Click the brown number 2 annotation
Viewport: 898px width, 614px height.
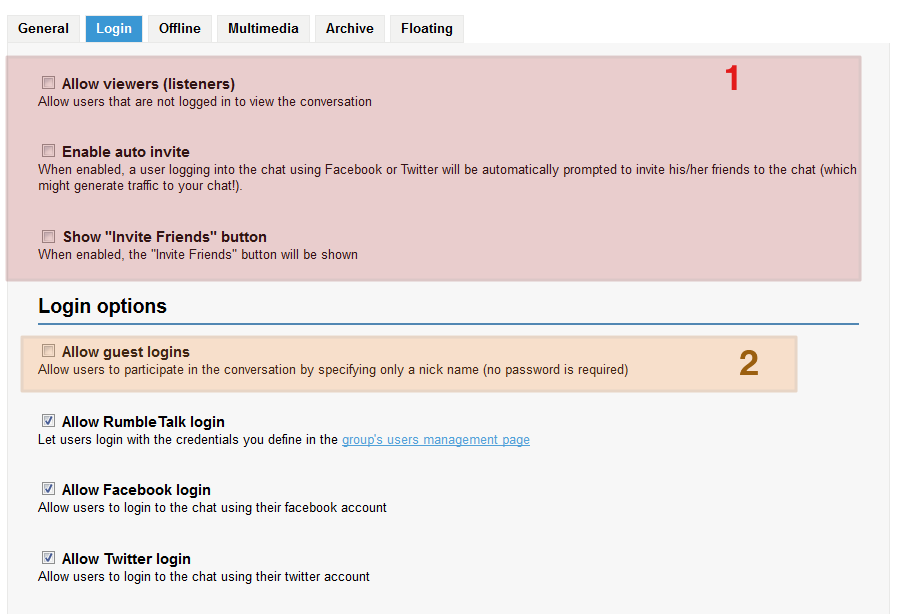pos(748,364)
